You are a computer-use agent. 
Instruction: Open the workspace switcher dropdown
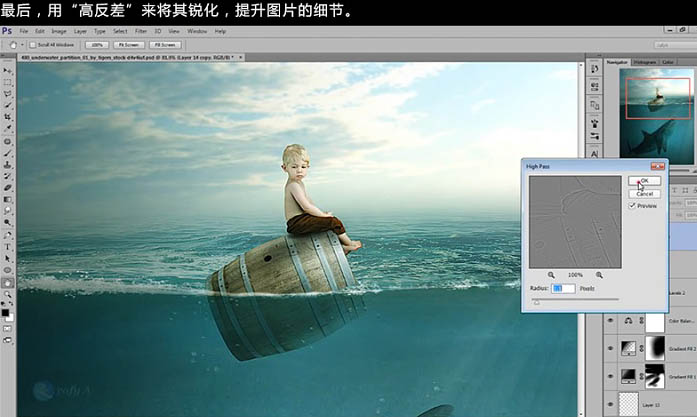(x=675, y=45)
